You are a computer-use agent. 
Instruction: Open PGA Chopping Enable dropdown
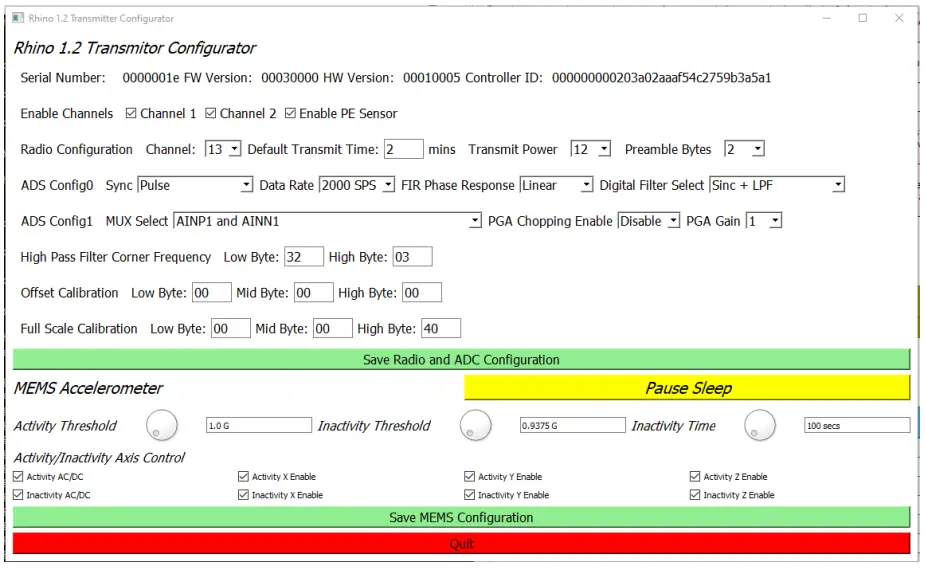[649, 221]
